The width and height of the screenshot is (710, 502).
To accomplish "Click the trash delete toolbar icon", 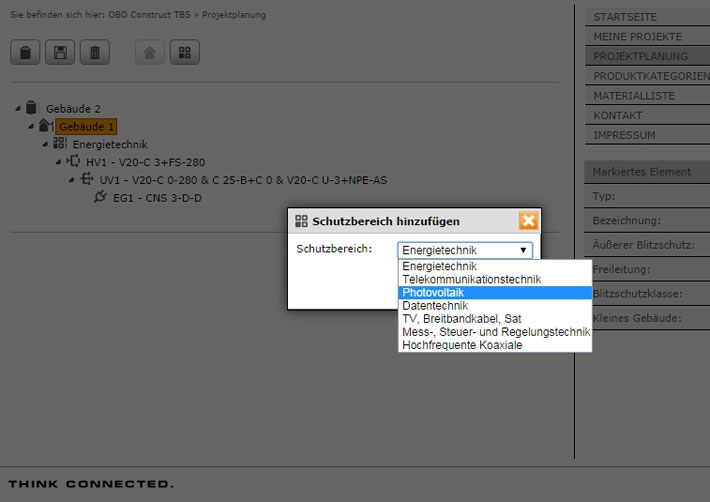I will 95,52.
